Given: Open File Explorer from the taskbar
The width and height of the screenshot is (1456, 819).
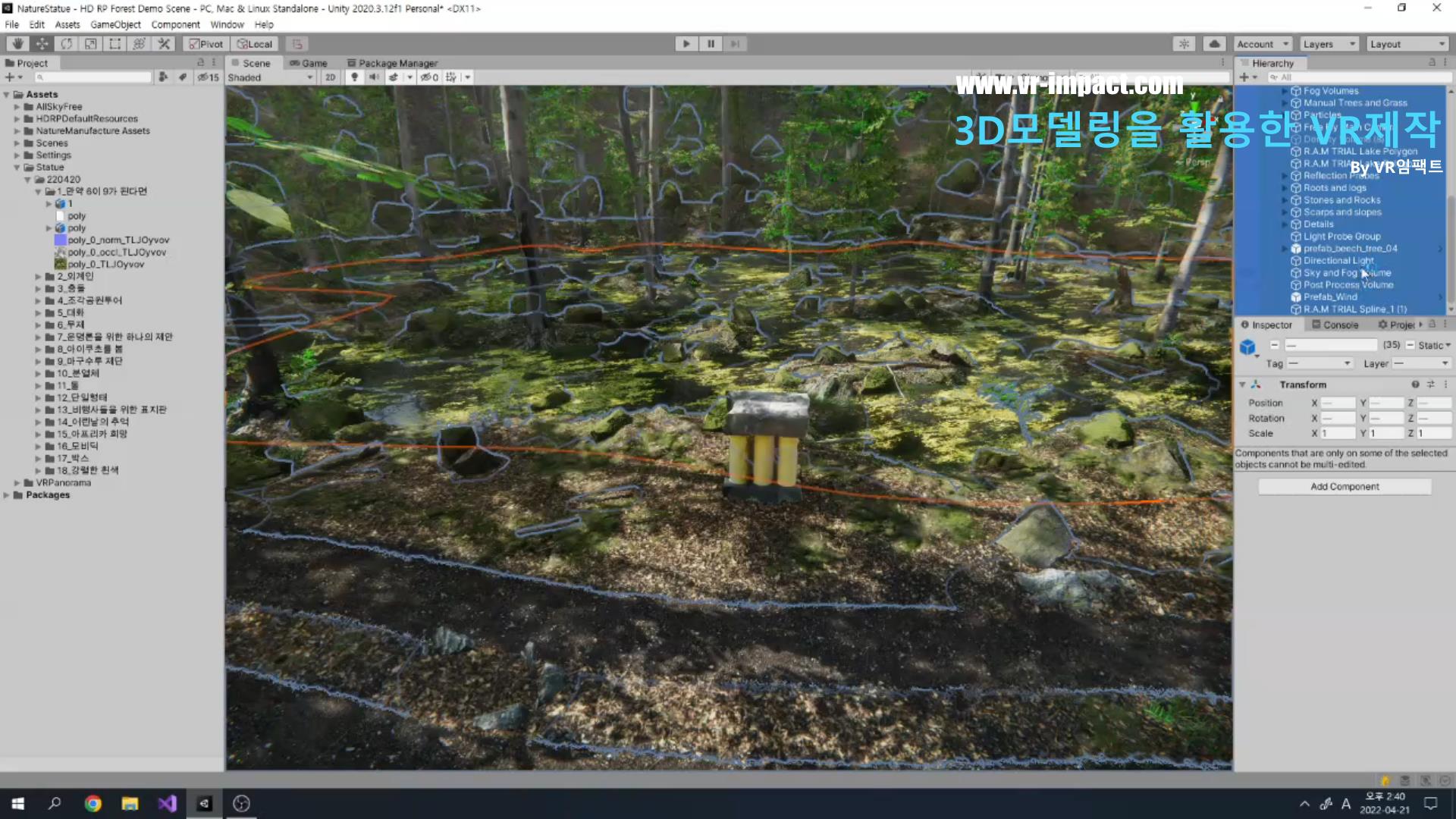Looking at the screenshot, I should (130, 804).
